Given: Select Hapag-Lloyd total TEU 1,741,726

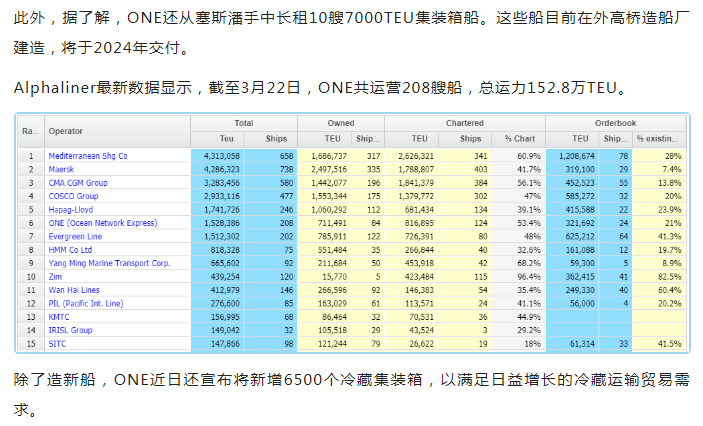Looking at the screenshot, I should (218, 209).
